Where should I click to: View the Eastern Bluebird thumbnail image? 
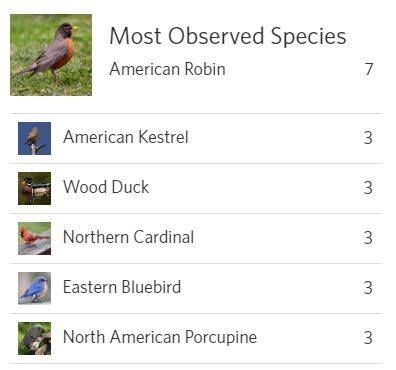(x=34, y=288)
